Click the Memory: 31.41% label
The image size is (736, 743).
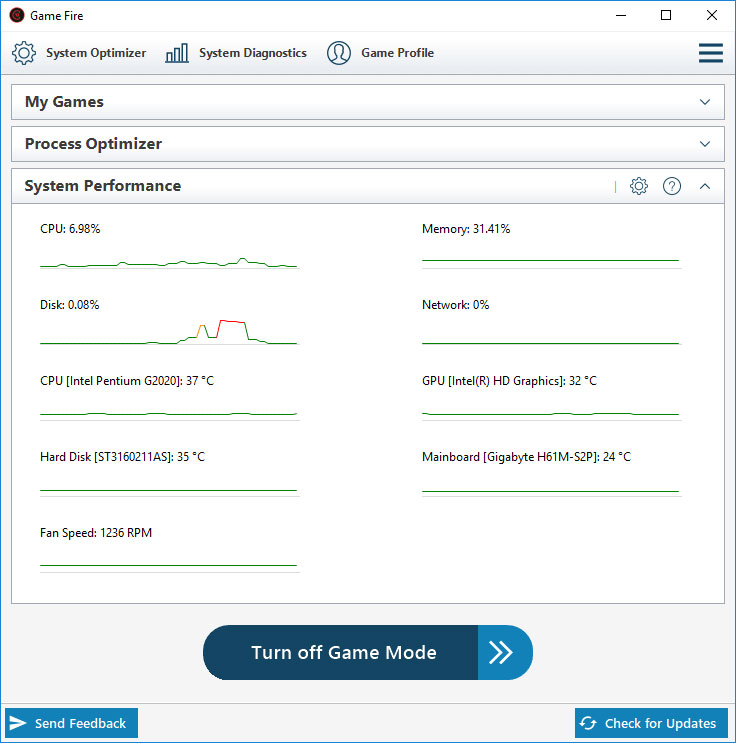pyautogui.click(x=466, y=229)
